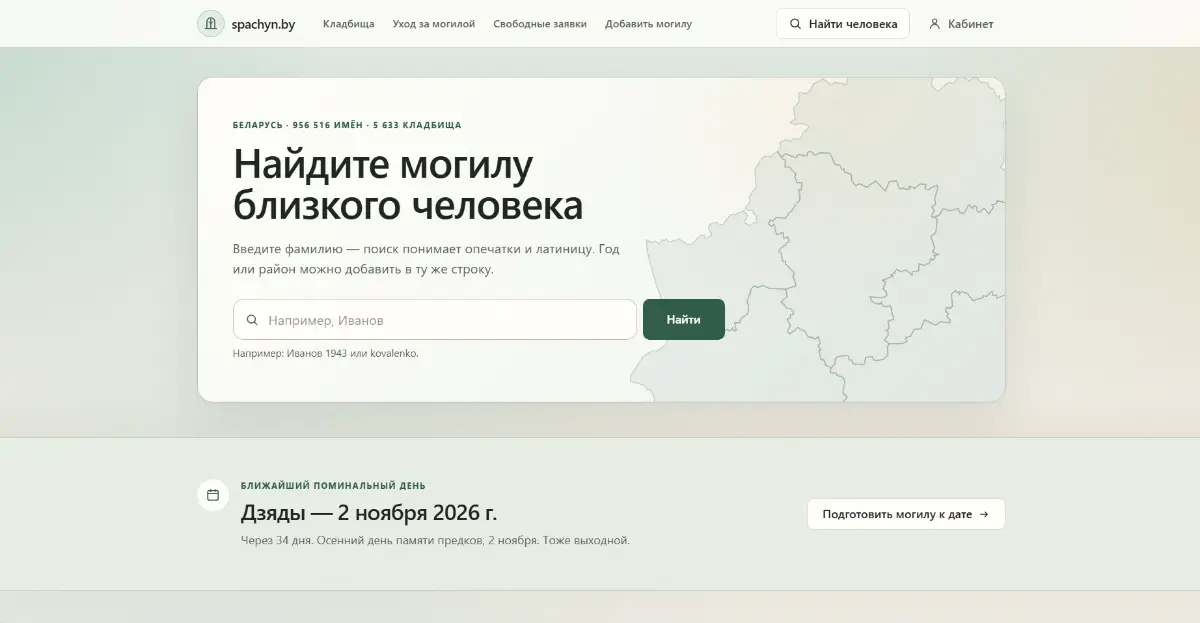Click the Найти человека header button
The image size is (1200, 623).
(x=843, y=24)
